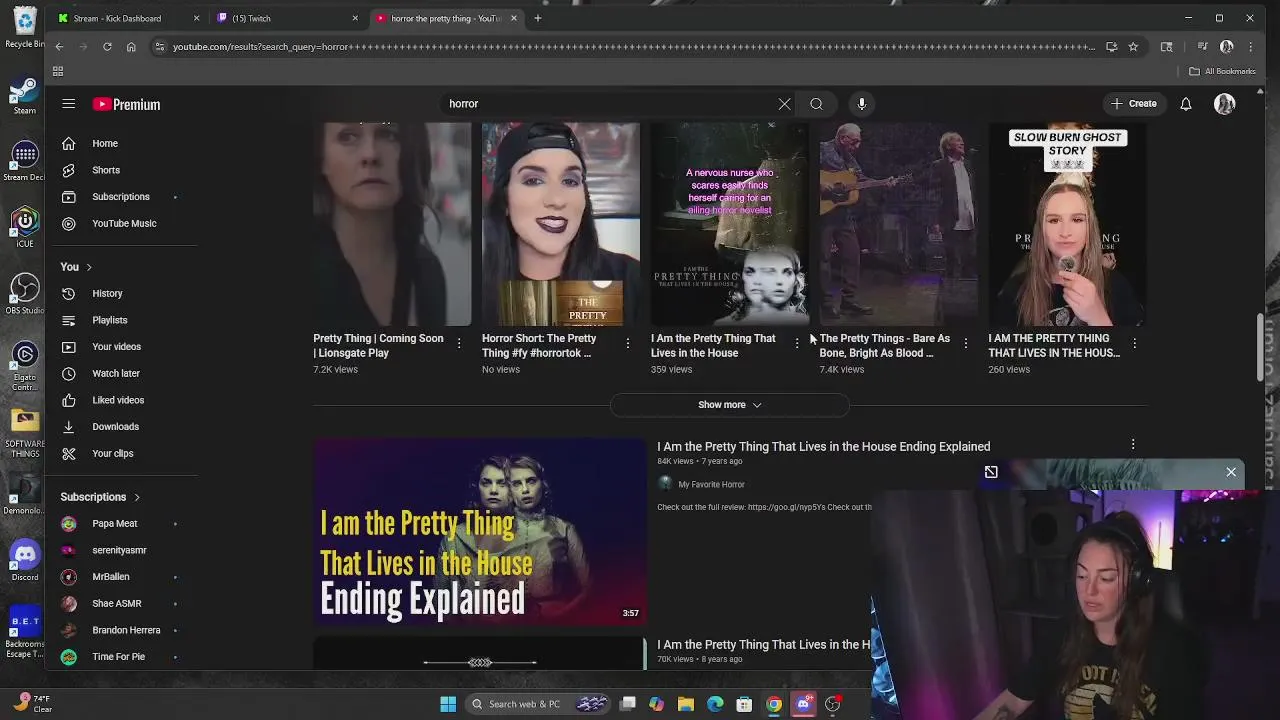Switch to the Twitch tab
This screenshot has width=1280, height=720.
[x=286, y=18]
